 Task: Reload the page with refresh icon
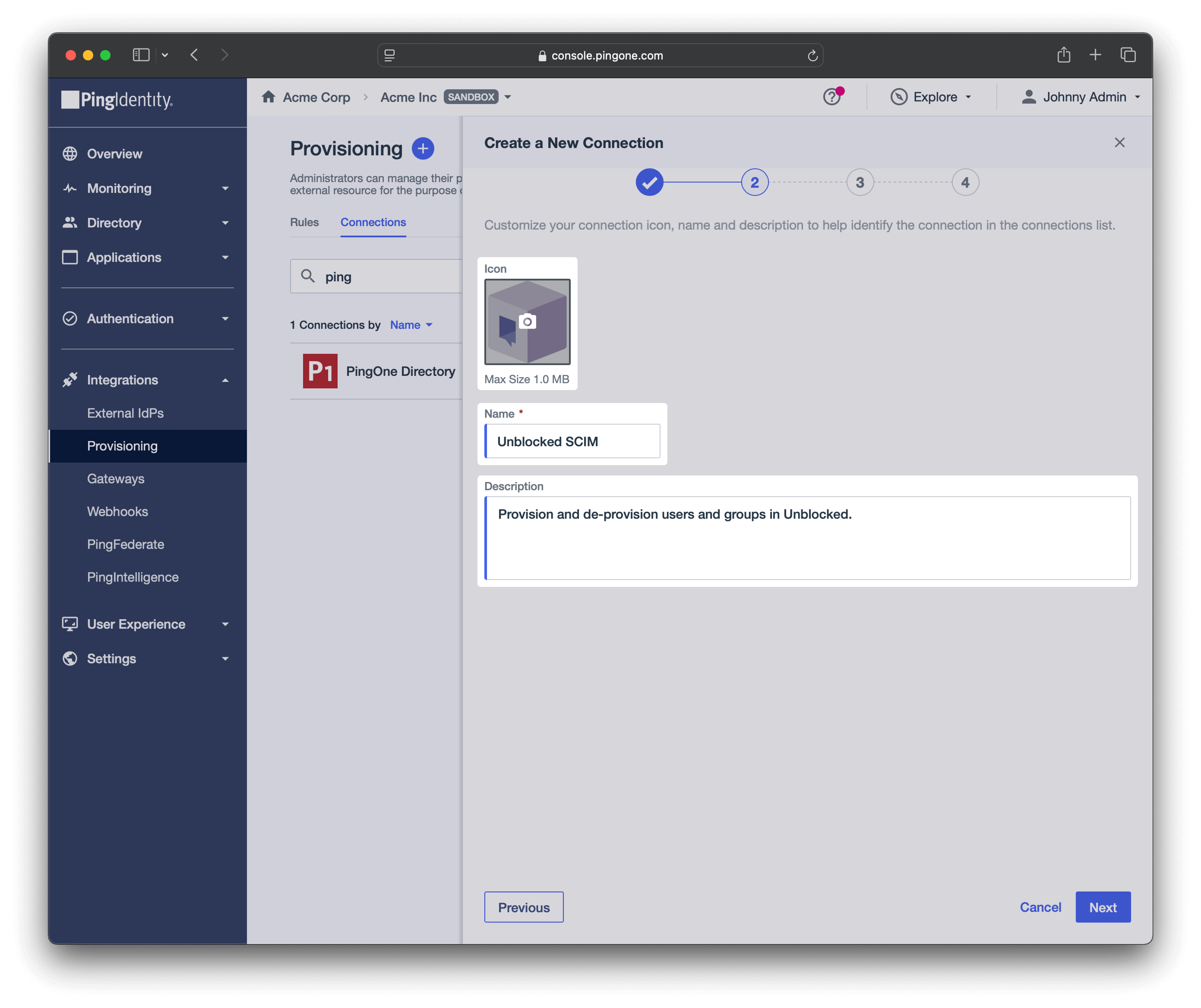coord(812,56)
